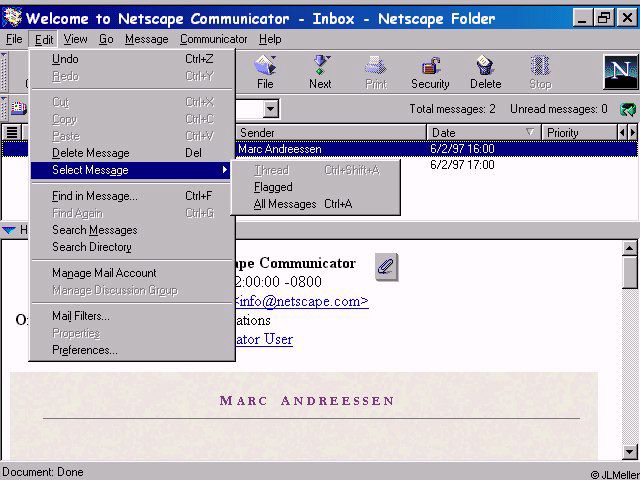Image resolution: width=640 pixels, height=480 pixels.
Task: Click the Print toolbar icon
Action: coord(376,72)
